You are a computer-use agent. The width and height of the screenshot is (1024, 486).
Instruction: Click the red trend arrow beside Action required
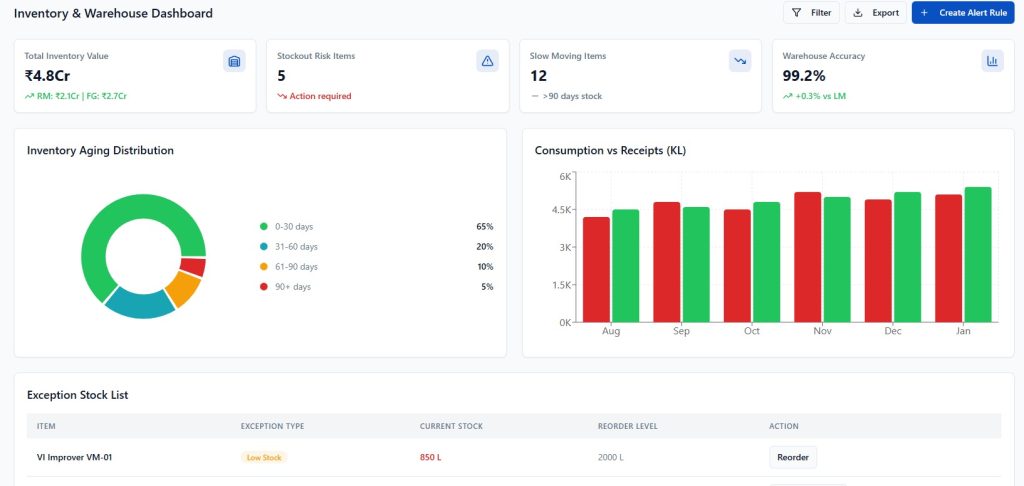click(282, 96)
